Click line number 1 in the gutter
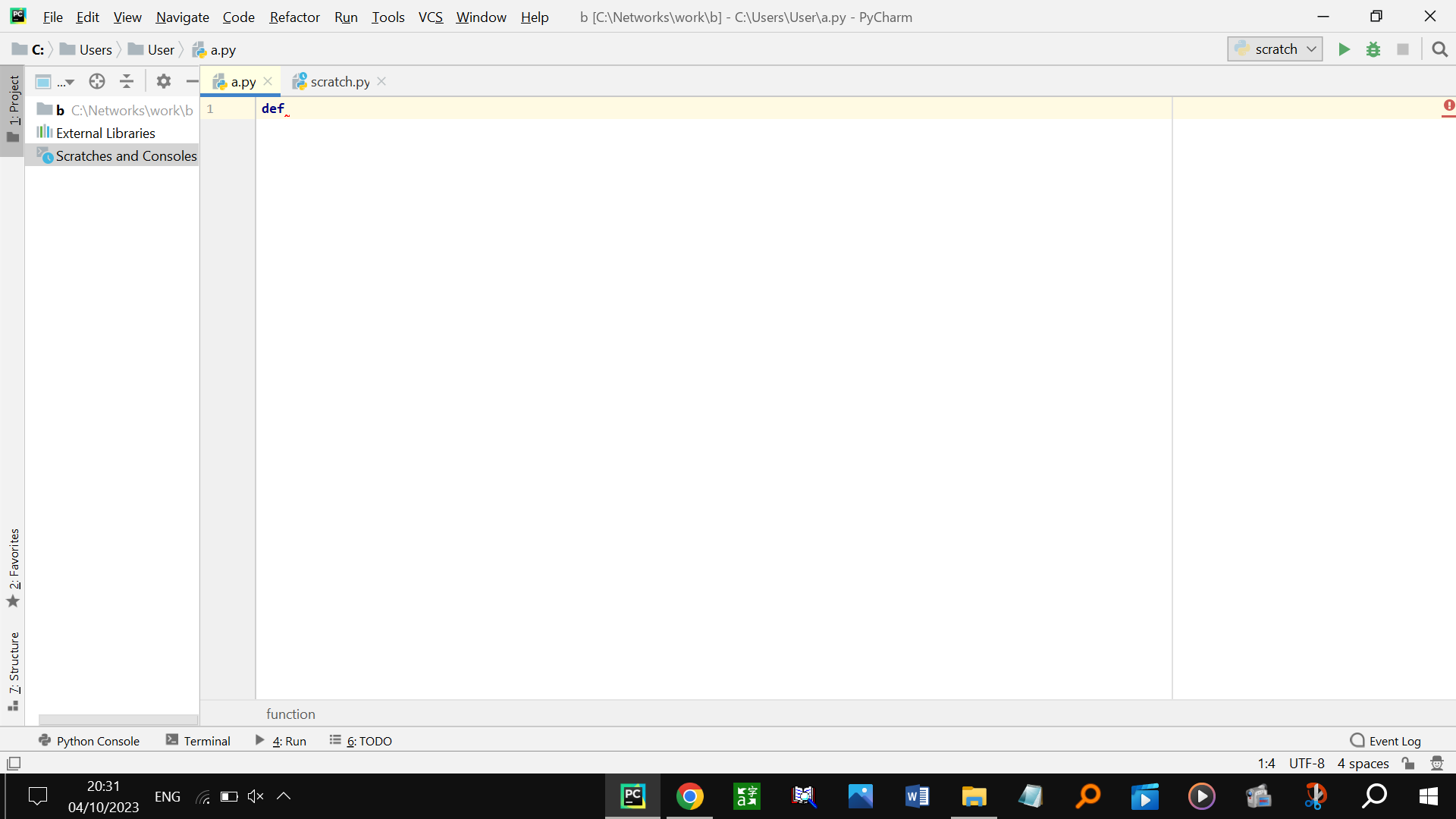1456x819 pixels. click(x=210, y=108)
